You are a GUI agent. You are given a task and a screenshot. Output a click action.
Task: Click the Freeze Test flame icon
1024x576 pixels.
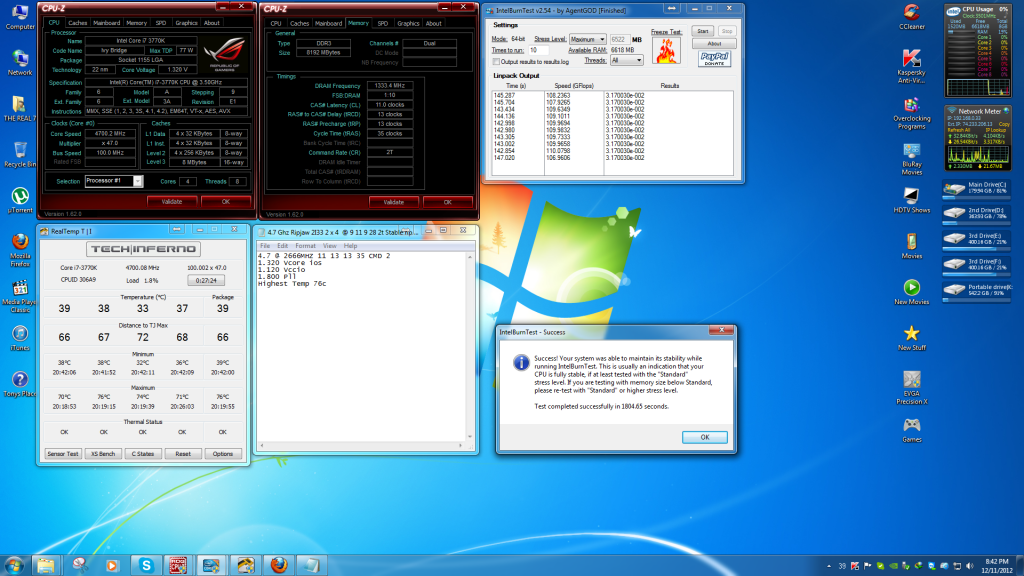click(x=666, y=50)
